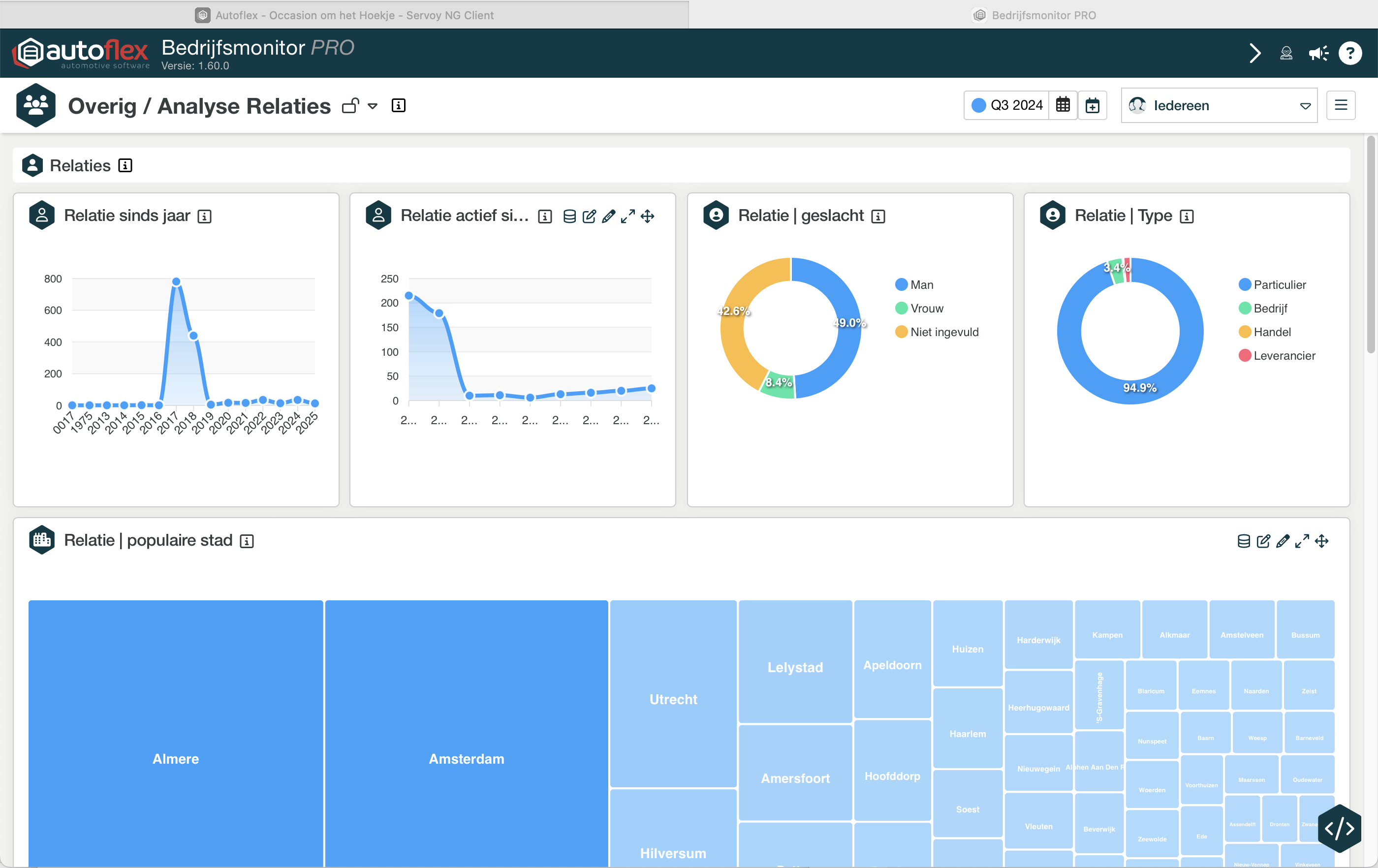Click the megaphone announcements icon

point(1318,54)
